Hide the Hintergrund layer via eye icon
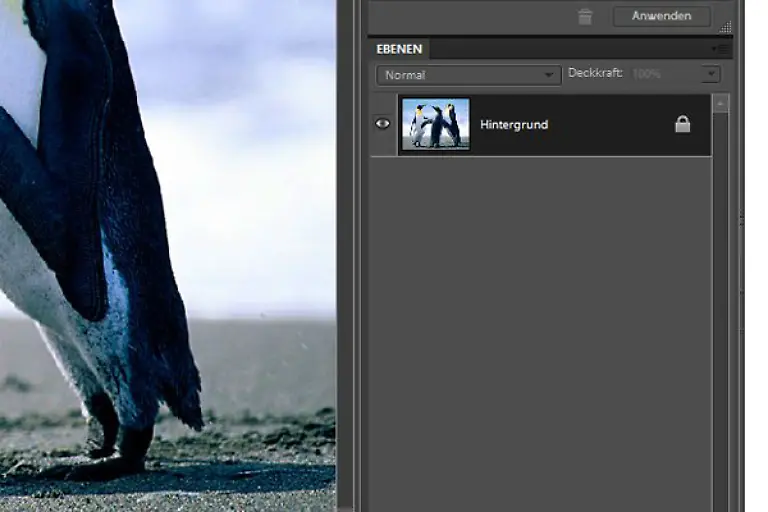This screenshot has width=768, height=512. click(382, 124)
